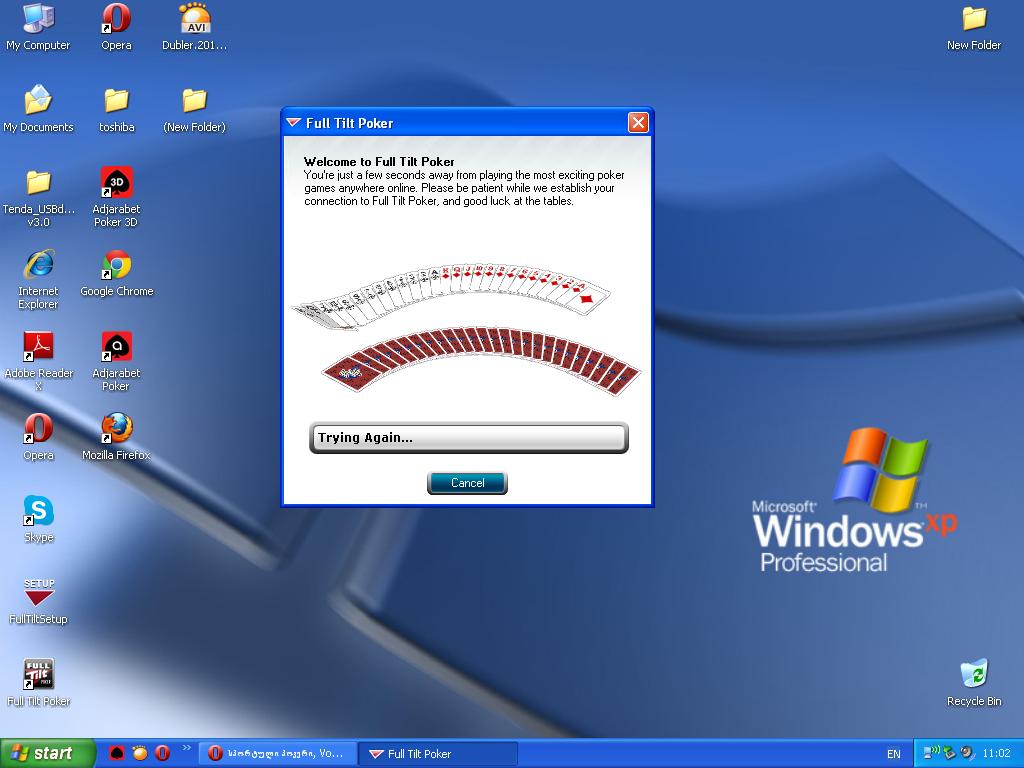1024x768 pixels.
Task: Select the top-row Opera desktop shortcut
Action: click(116, 27)
